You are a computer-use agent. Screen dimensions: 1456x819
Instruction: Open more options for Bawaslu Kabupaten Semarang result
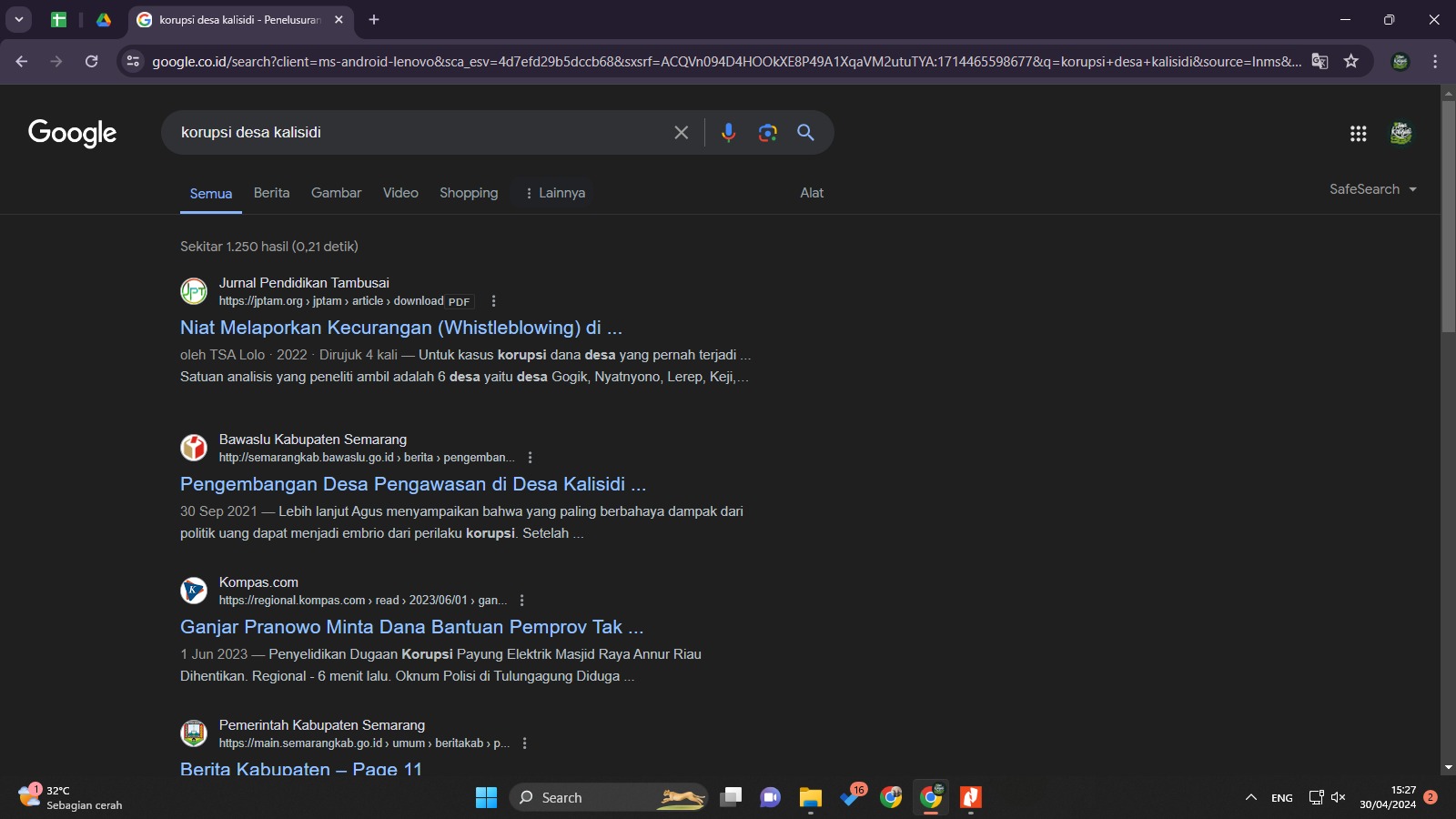(530, 458)
